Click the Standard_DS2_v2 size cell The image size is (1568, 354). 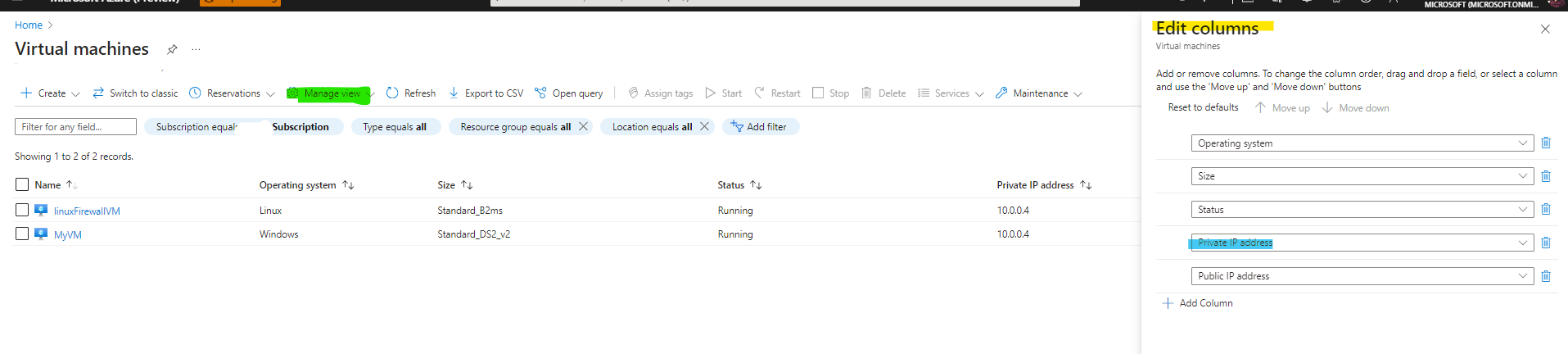point(473,234)
